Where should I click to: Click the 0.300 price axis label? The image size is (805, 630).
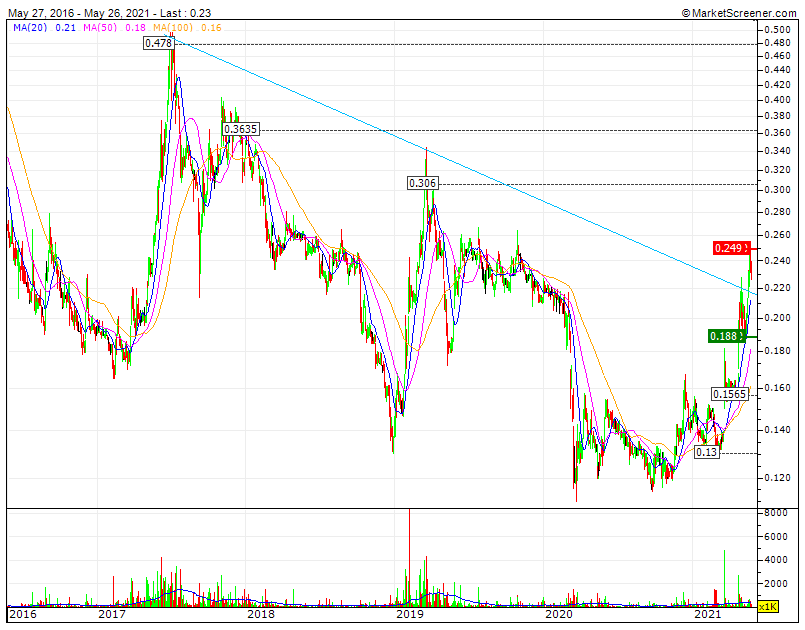click(x=777, y=190)
